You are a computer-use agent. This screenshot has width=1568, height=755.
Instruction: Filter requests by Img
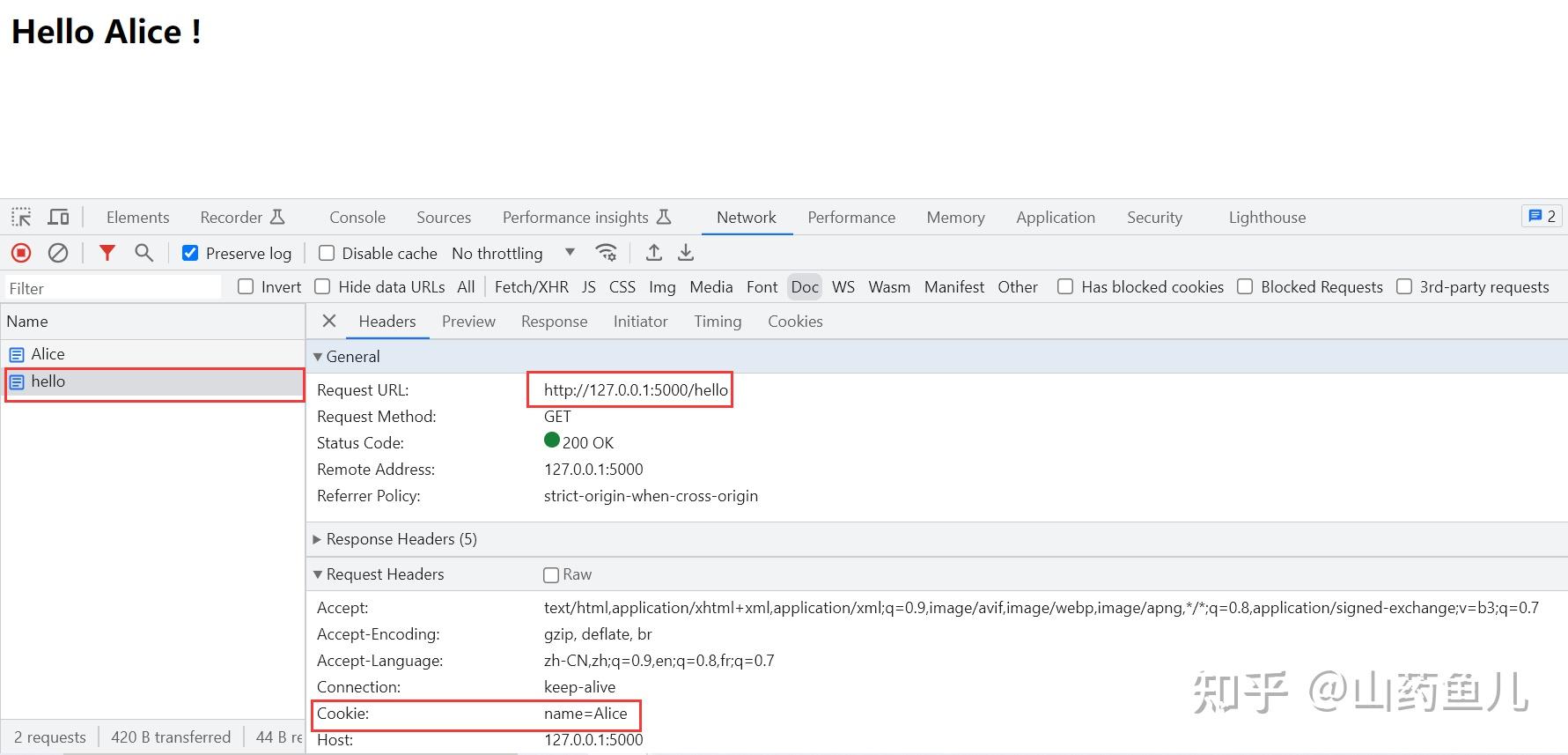tap(662, 287)
